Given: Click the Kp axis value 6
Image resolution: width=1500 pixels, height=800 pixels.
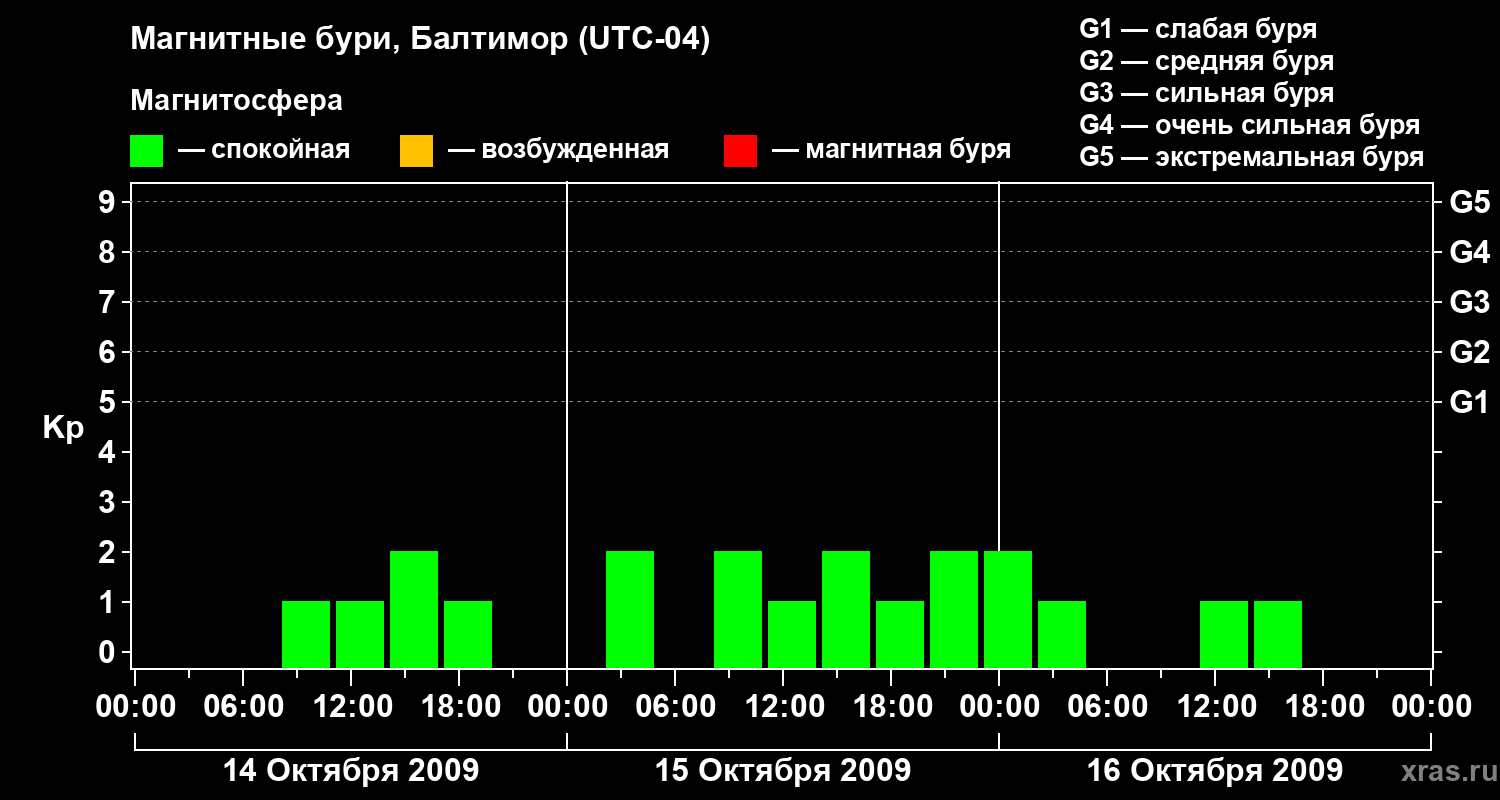Looking at the screenshot, I should point(109,352).
